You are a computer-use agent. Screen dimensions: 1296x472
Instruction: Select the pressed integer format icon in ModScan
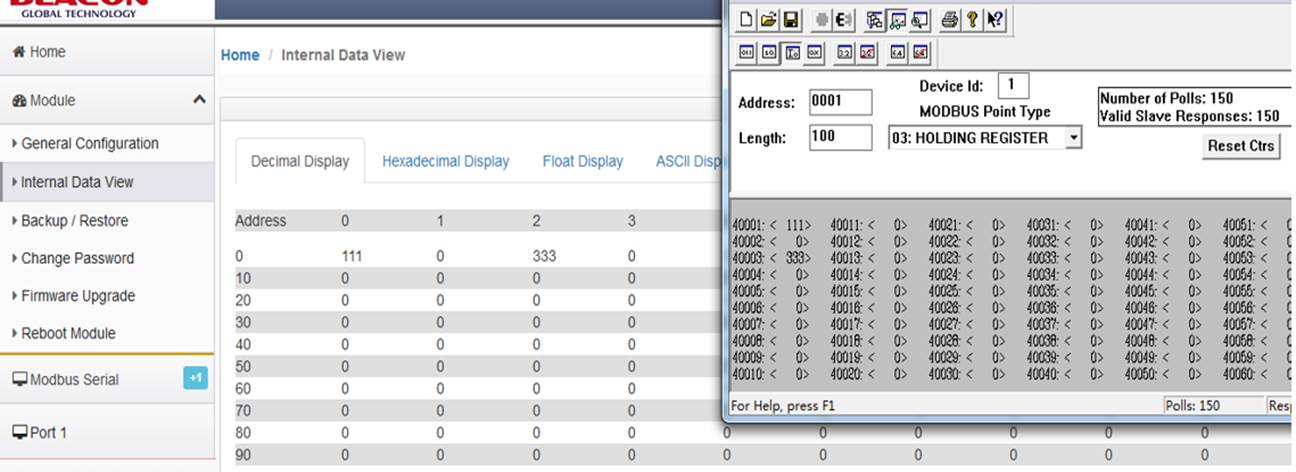click(x=792, y=53)
